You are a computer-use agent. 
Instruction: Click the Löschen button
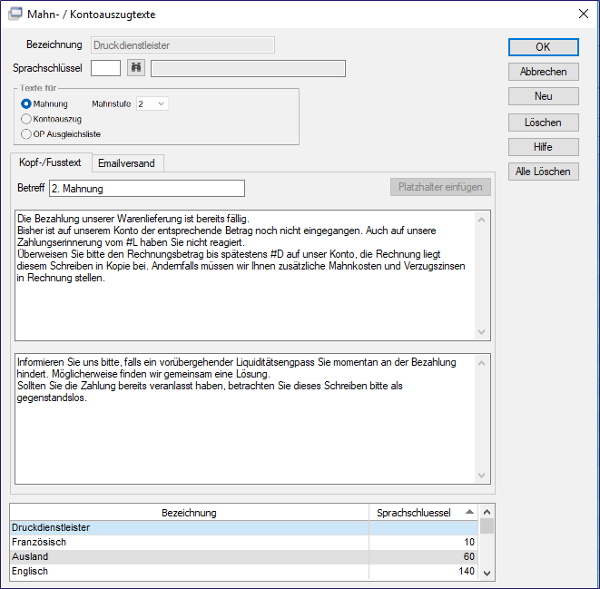point(543,122)
